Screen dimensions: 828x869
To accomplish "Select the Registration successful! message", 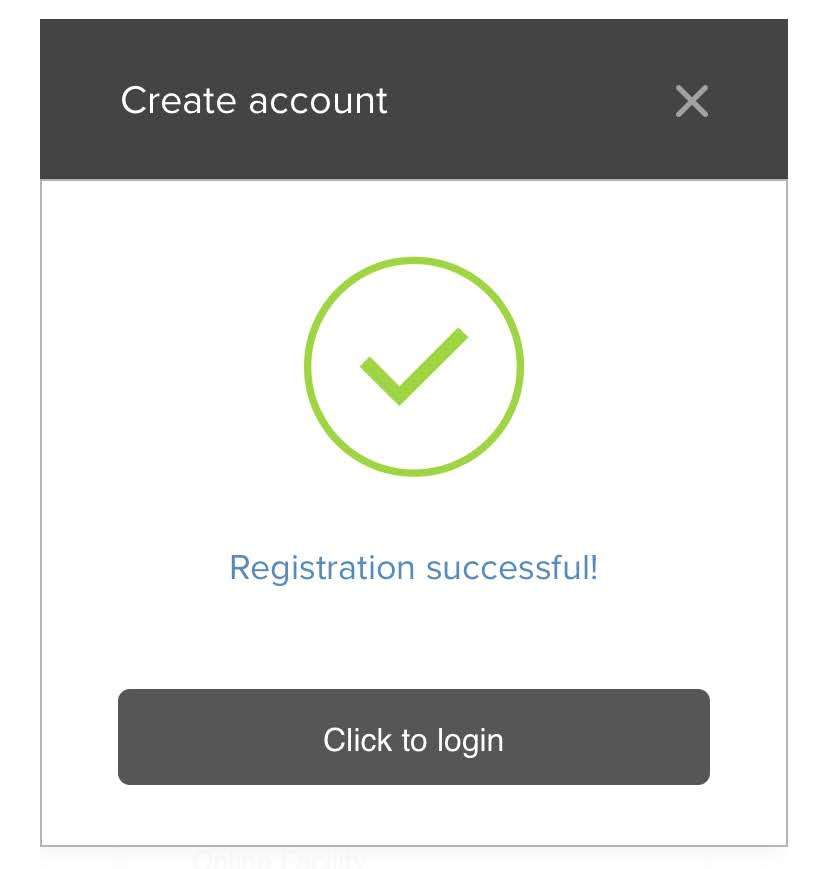I will pyautogui.click(x=414, y=568).
